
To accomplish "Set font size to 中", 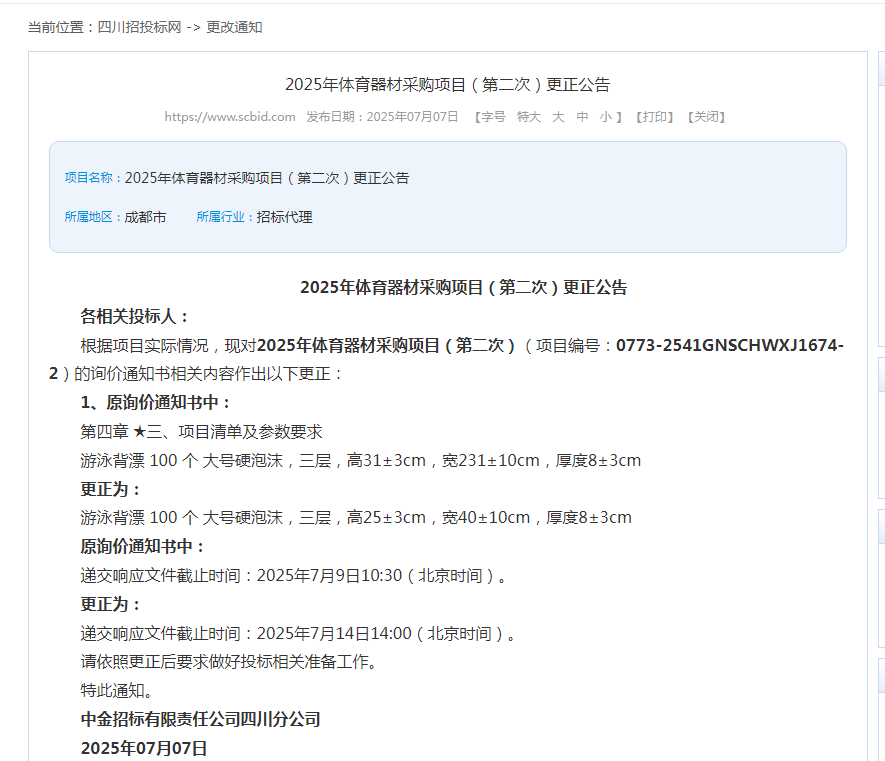I will 582,117.
